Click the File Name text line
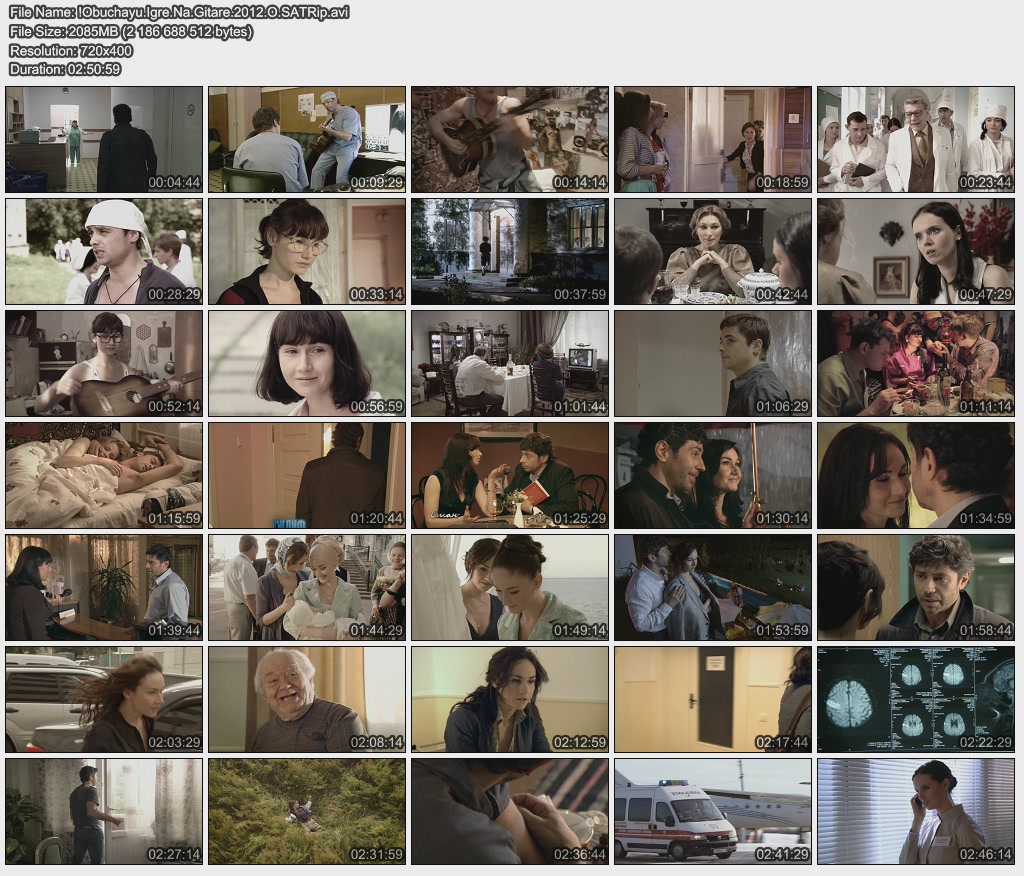The width and height of the screenshot is (1024, 876). tap(180, 12)
